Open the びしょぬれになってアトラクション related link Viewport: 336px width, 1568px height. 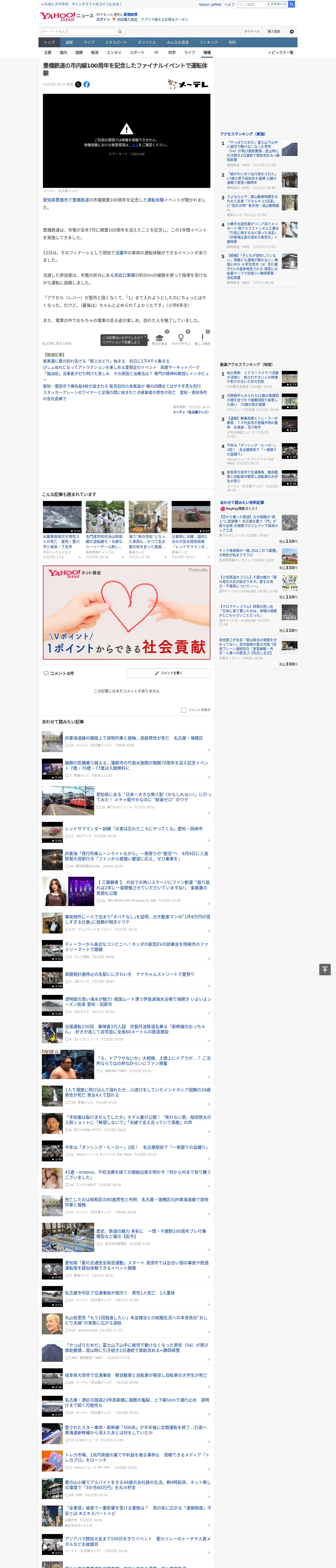point(121,368)
